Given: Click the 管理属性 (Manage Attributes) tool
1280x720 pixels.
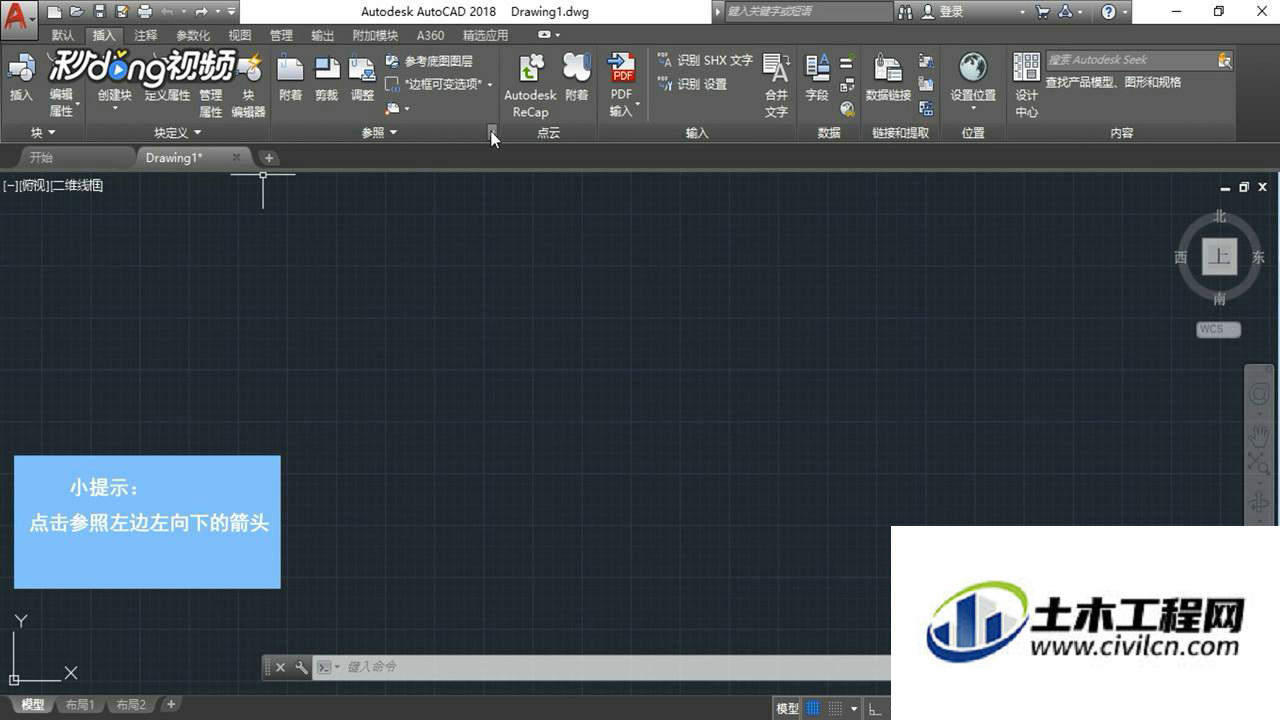Looking at the screenshot, I should 211,103.
